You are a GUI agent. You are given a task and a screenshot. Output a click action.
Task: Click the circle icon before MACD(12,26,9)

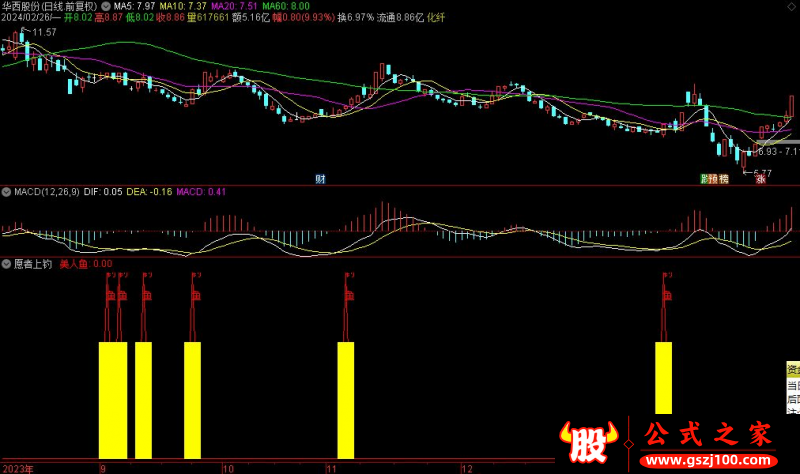5,191
